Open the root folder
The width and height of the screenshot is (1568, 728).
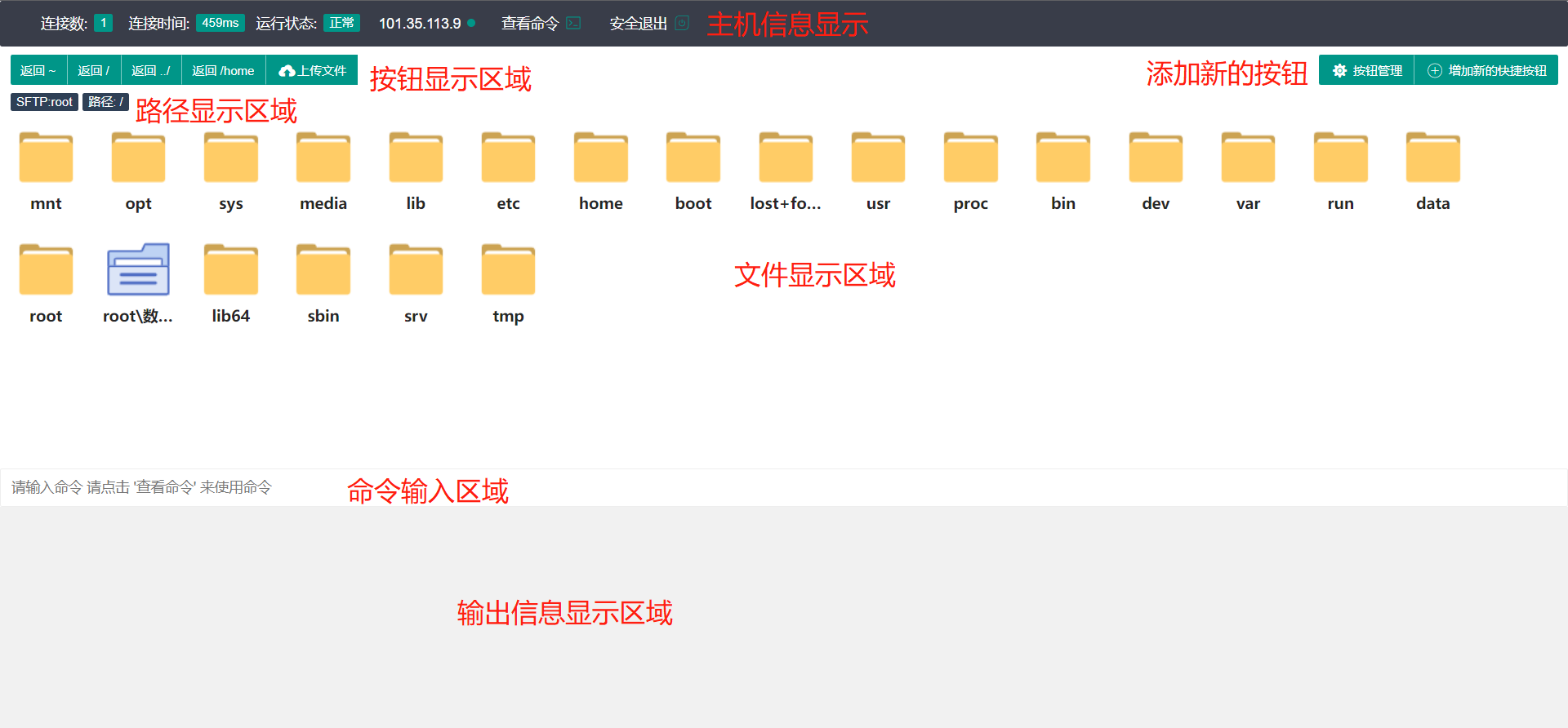click(46, 270)
